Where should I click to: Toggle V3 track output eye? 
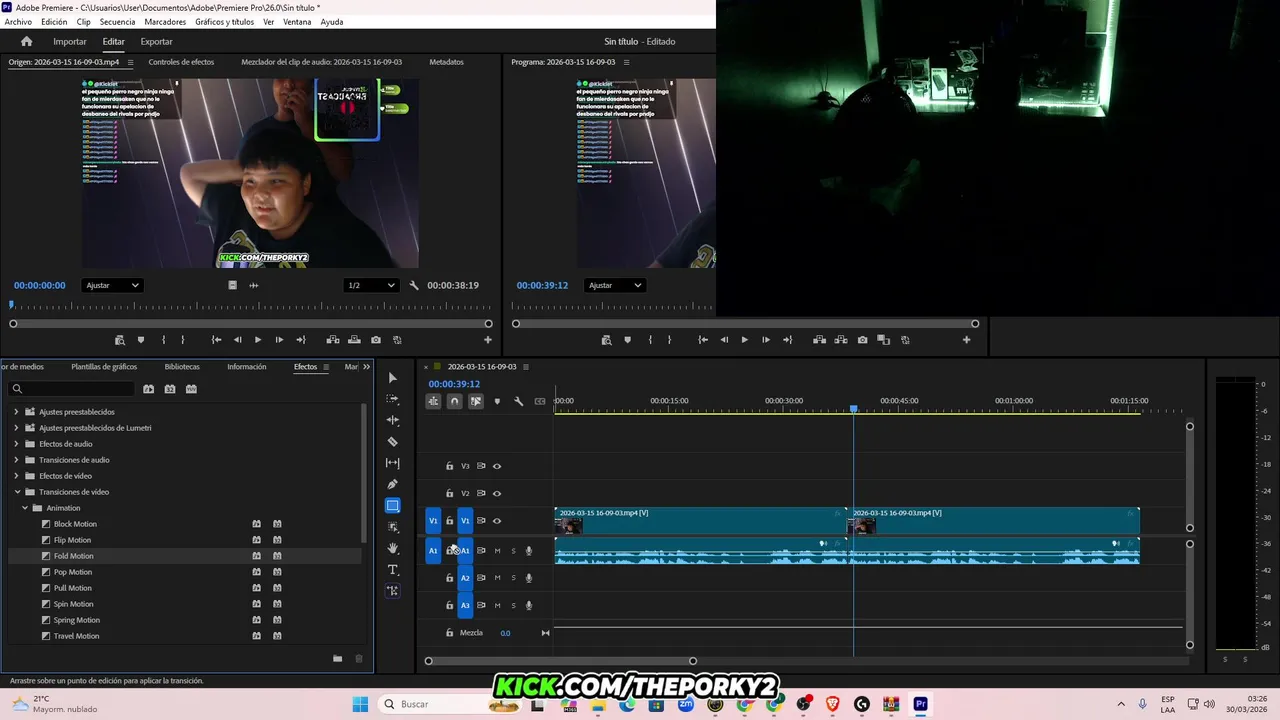point(497,466)
